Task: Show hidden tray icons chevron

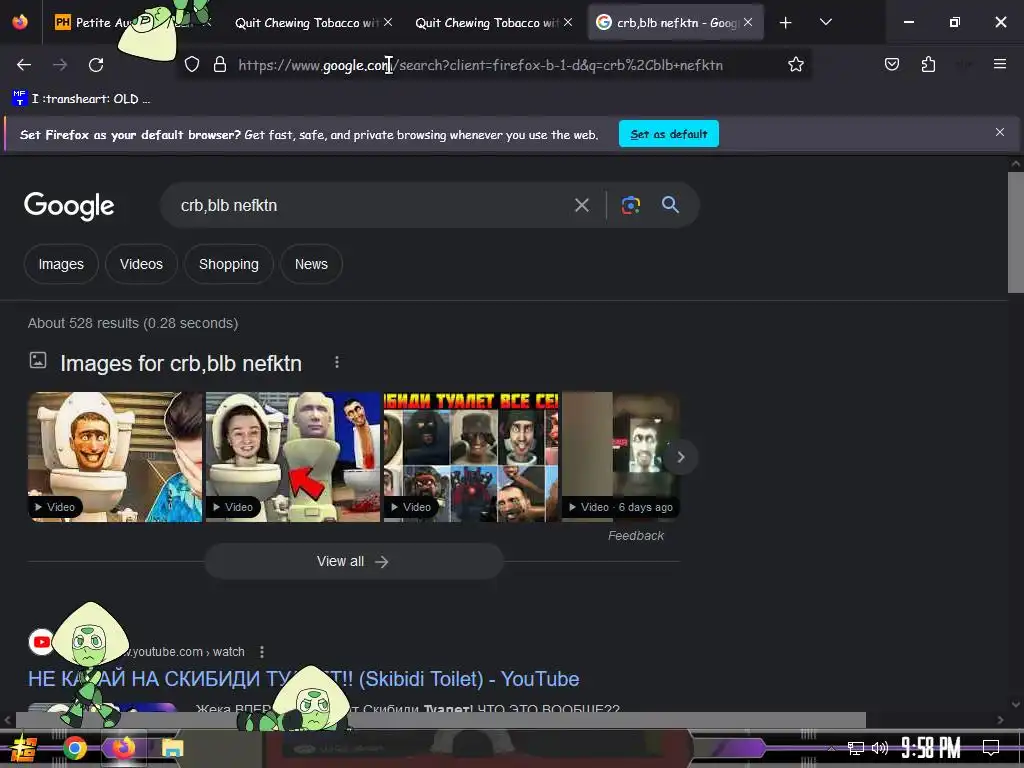Action: tap(831, 748)
